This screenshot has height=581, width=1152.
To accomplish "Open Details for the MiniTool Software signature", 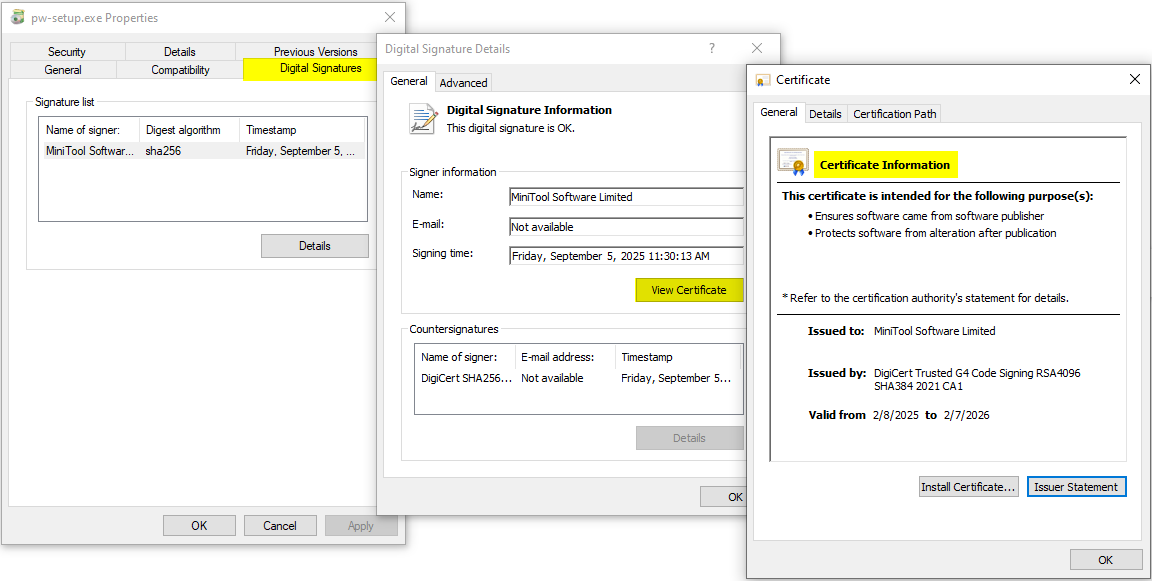I will pyautogui.click(x=314, y=245).
